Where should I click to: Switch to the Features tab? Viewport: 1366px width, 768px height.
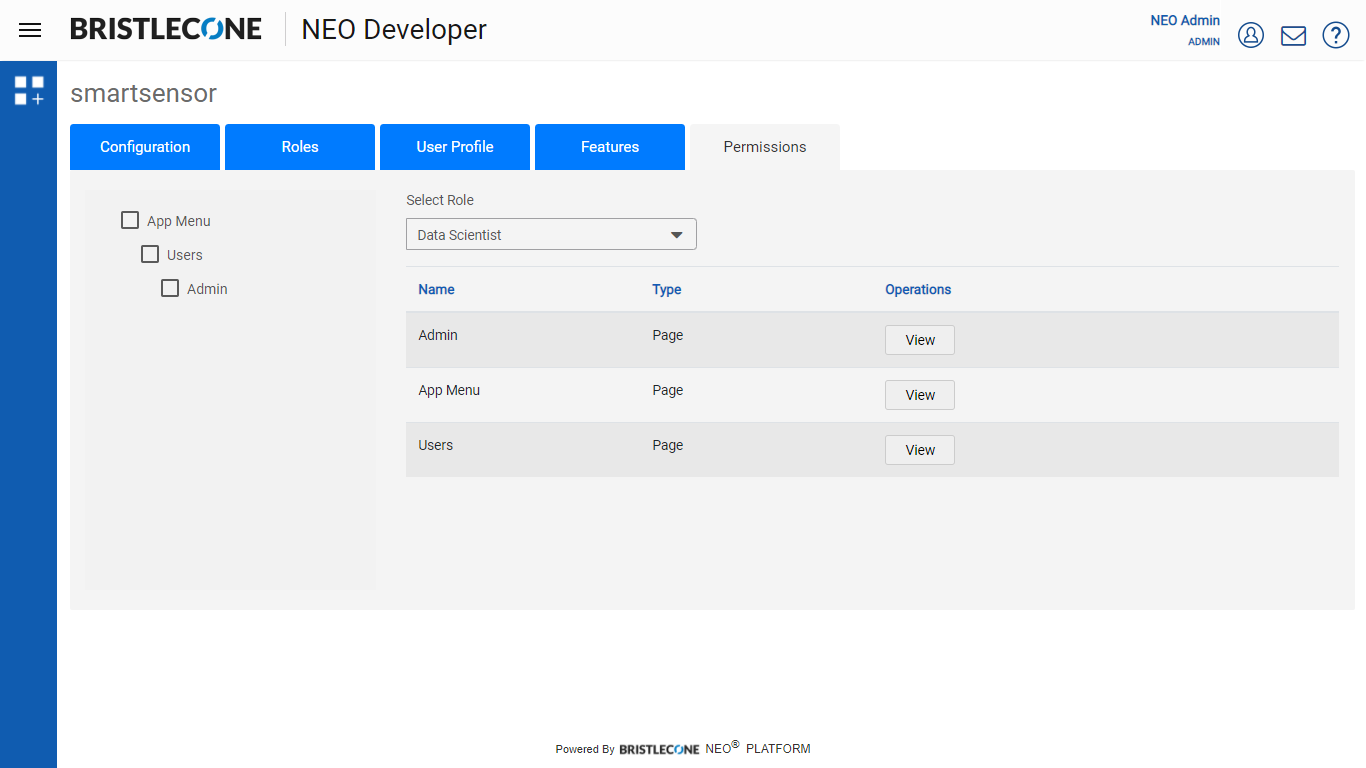coord(610,147)
